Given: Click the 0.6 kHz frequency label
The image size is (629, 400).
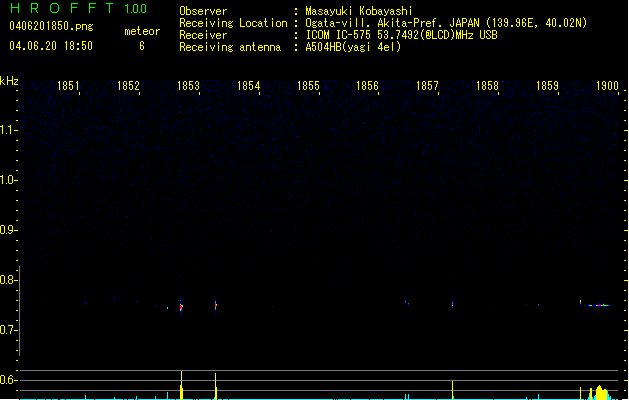Looking at the screenshot, I should pyautogui.click(x=8, y=380).
